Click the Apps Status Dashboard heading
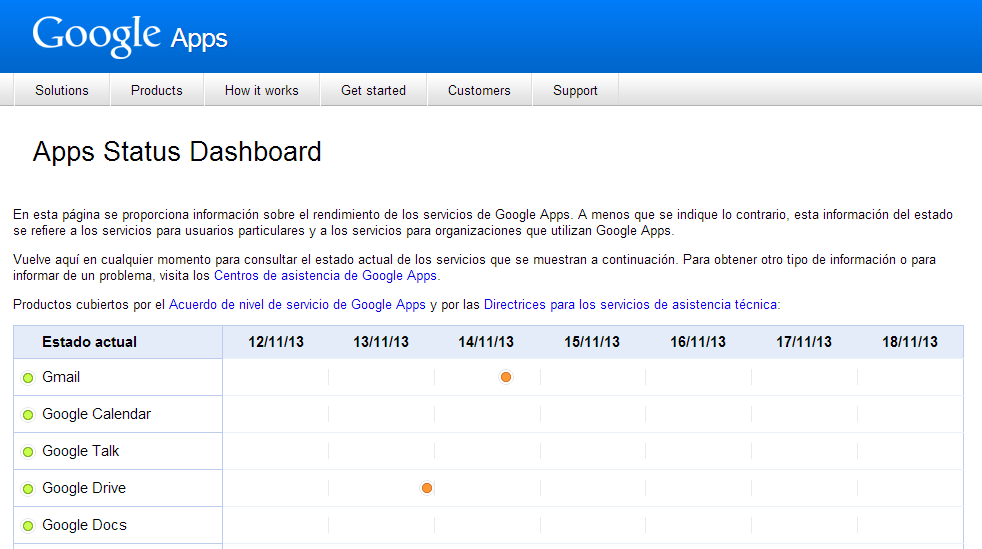This screenshot has width=982, height=549. (x=177, y=152)
